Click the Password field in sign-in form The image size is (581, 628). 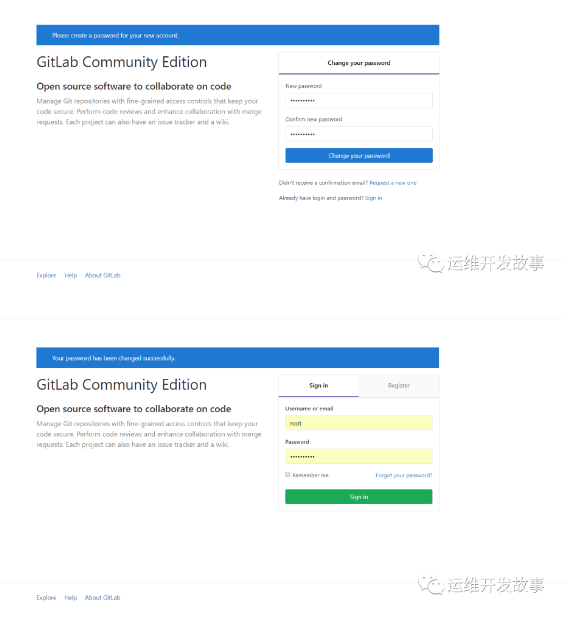coord(359,457)
